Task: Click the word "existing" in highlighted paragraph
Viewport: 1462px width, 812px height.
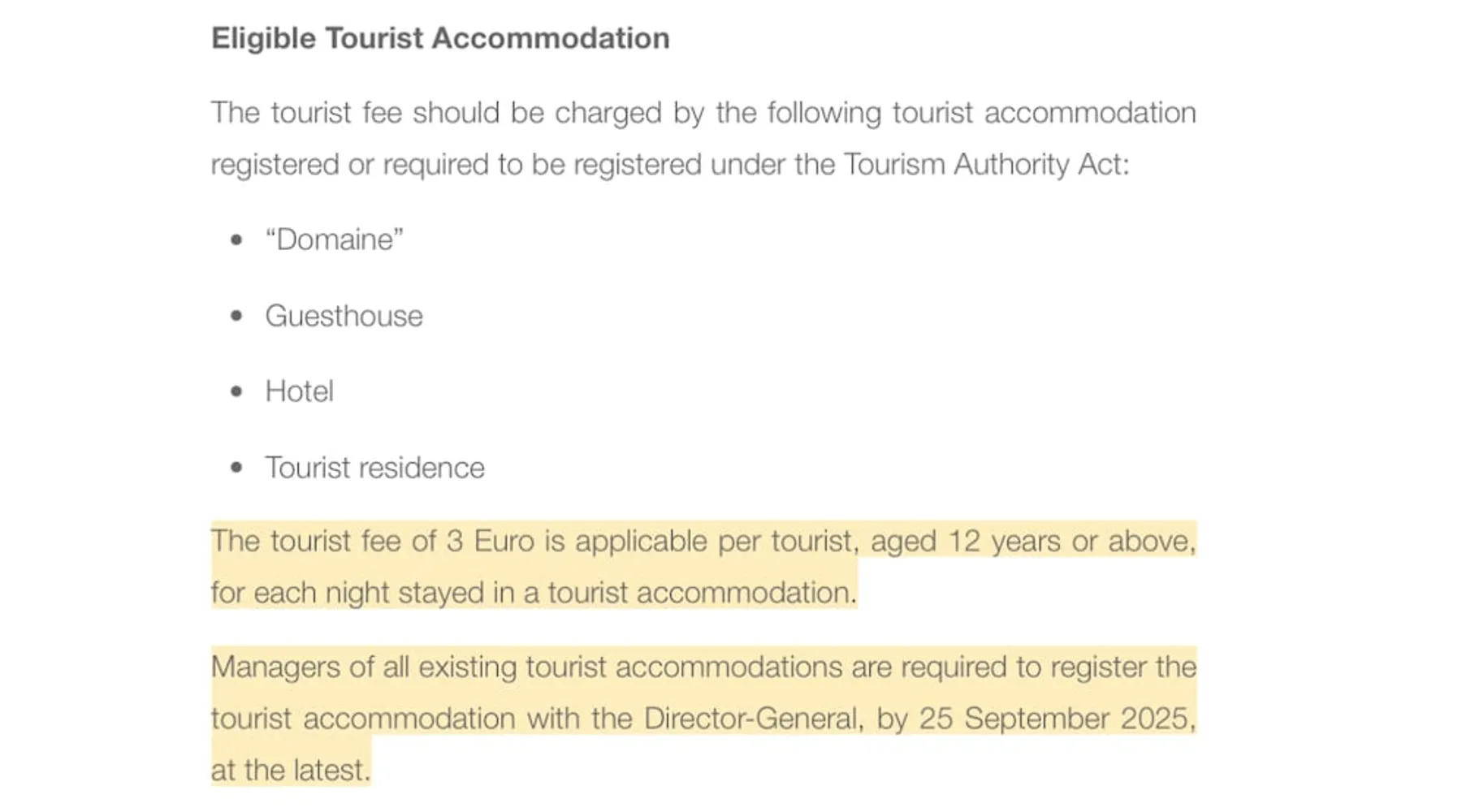Action: [467, 667]
